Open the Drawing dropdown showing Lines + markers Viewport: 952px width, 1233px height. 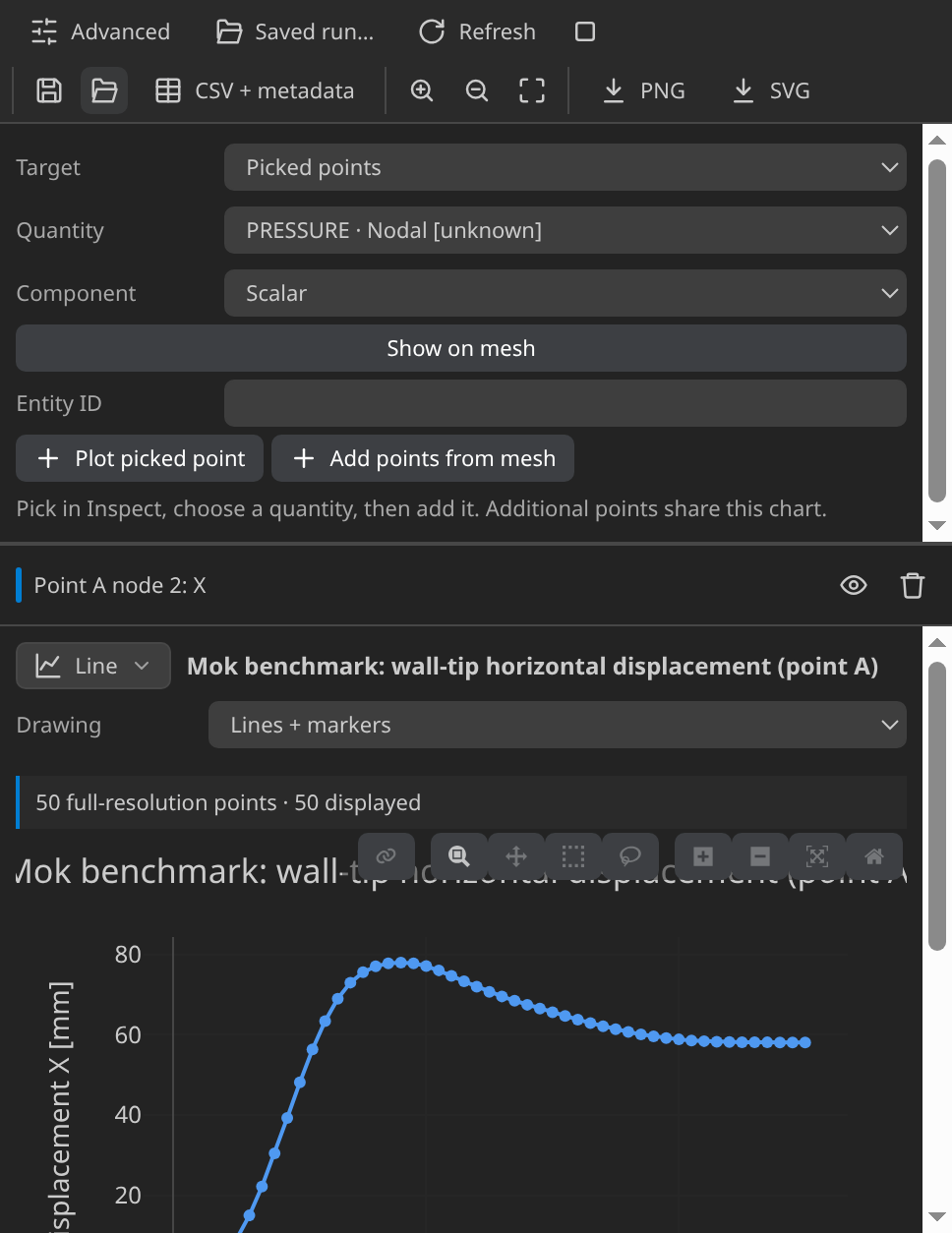[x=558, y=725]
